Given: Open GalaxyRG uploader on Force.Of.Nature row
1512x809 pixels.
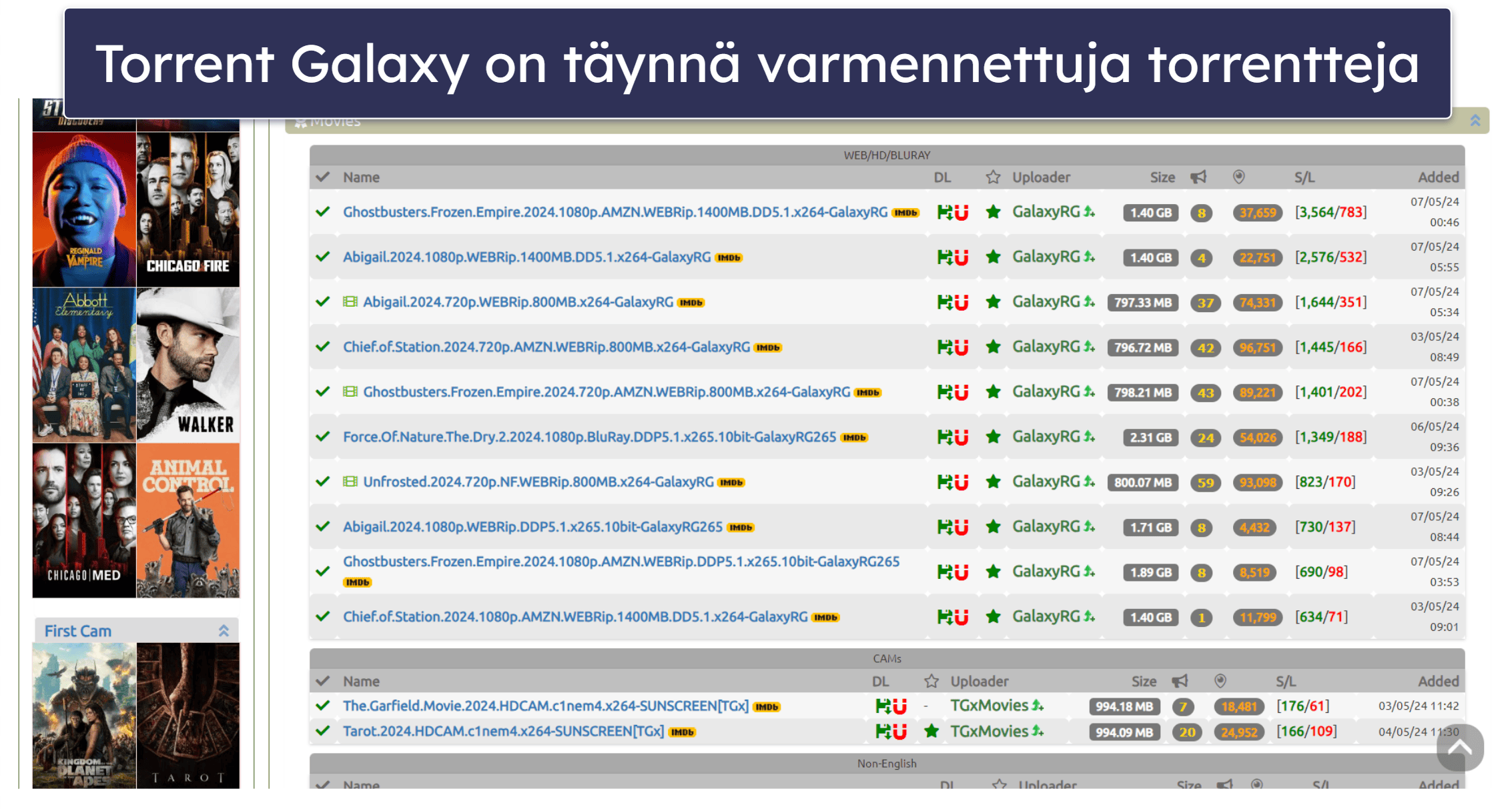Looking at the screenshot, I should coord(1046,437).
